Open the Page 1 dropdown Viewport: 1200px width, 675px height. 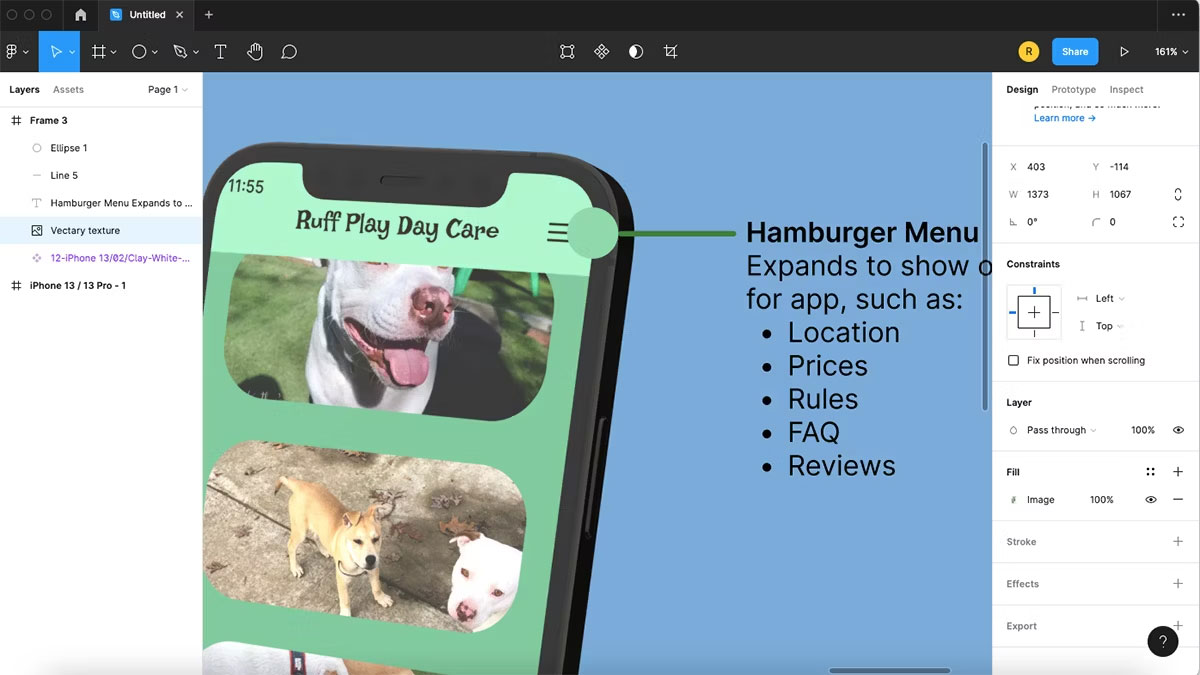coord(167,90)
